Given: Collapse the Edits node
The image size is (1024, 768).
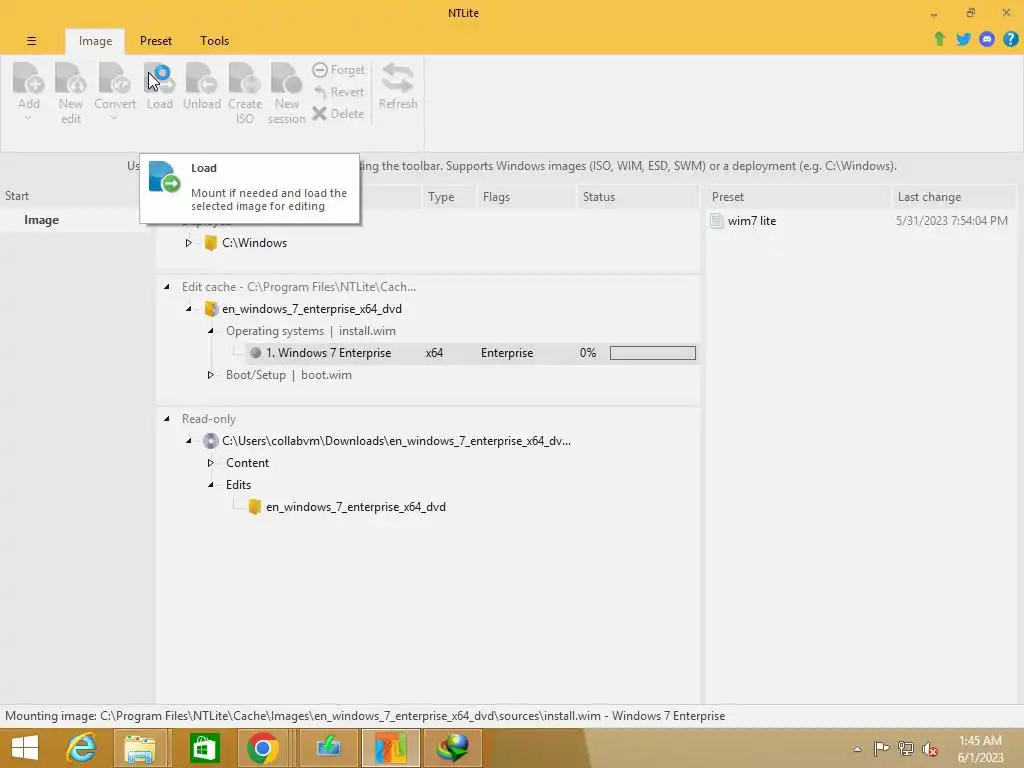Looking at the screenshot, I should [x=210, y=485].
